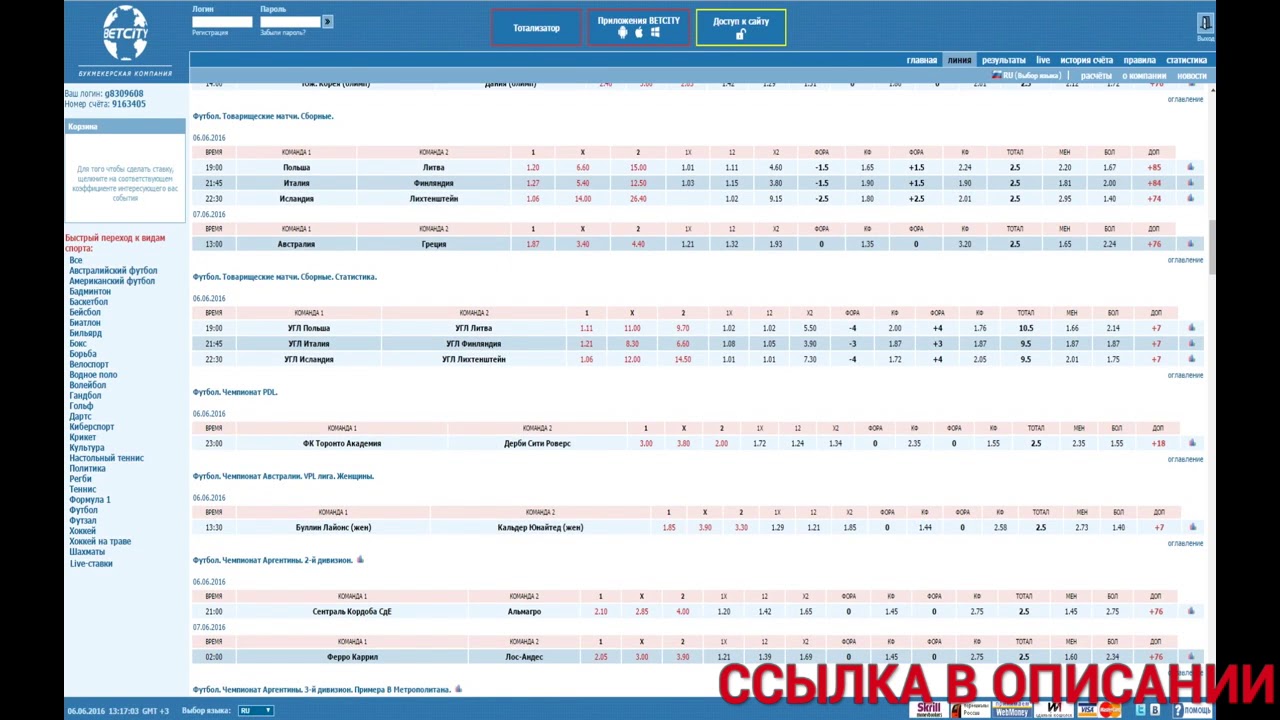1280x720 pixels.
Task: Click the расчёты link
Action: pyautogui.click(x=1096, y=76)
